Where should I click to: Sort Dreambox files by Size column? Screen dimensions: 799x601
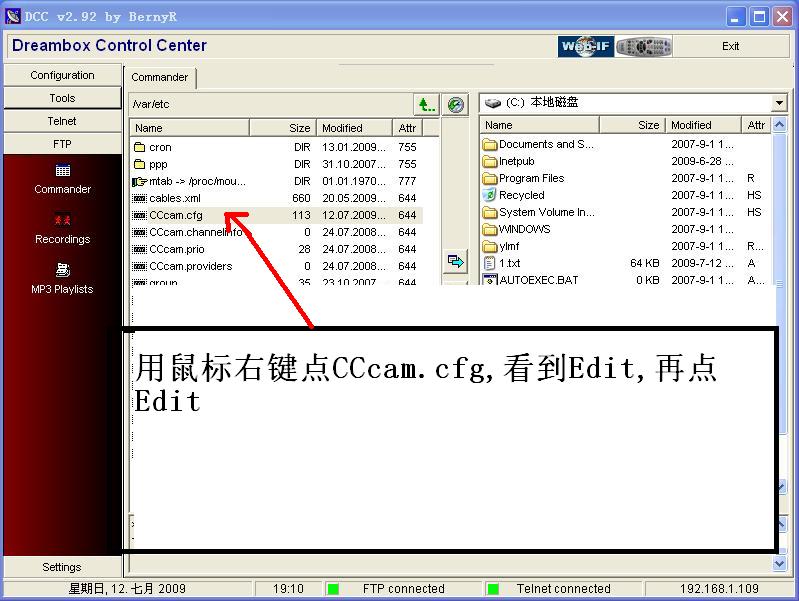(282, 128)
